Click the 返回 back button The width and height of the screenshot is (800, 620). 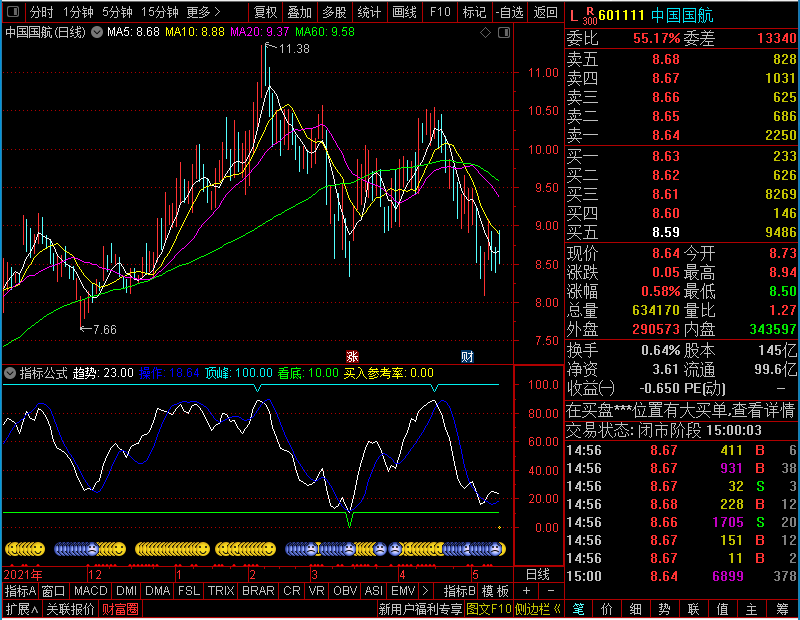point(545,12)
